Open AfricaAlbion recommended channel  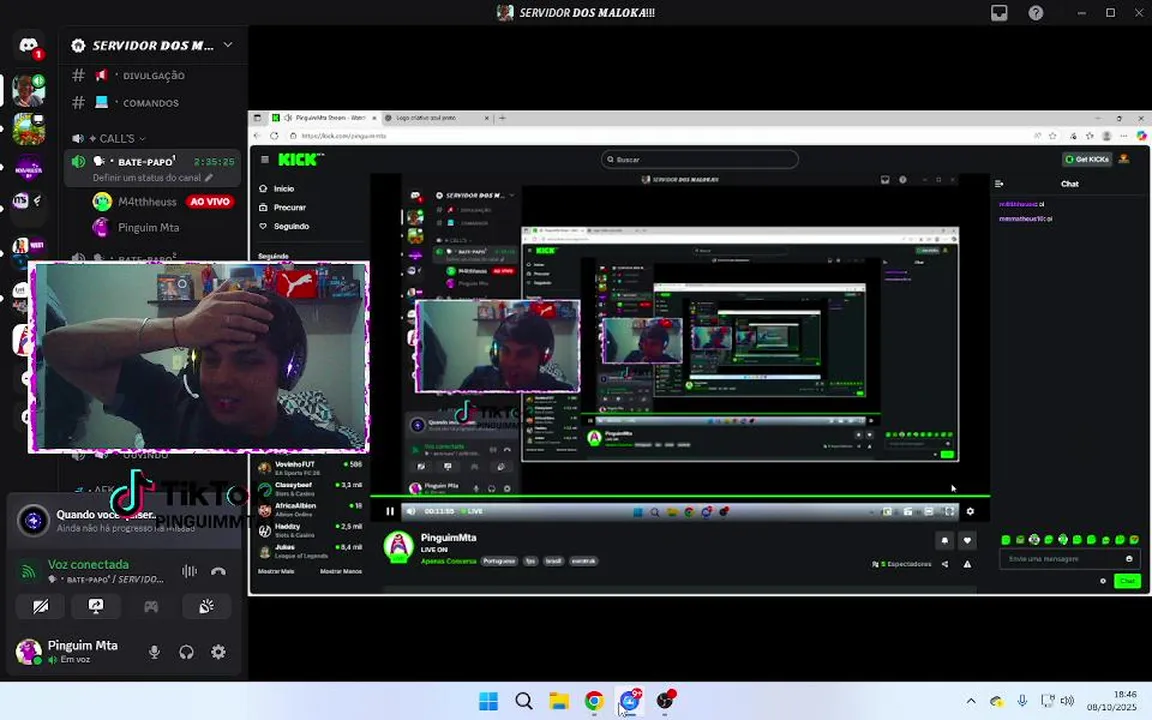pyautogui.click(x=310, y=509)
